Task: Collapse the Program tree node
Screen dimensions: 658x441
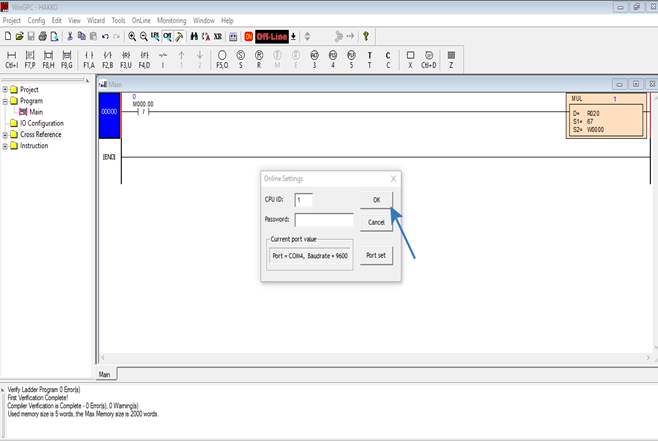Action: (x=5, y=101)
